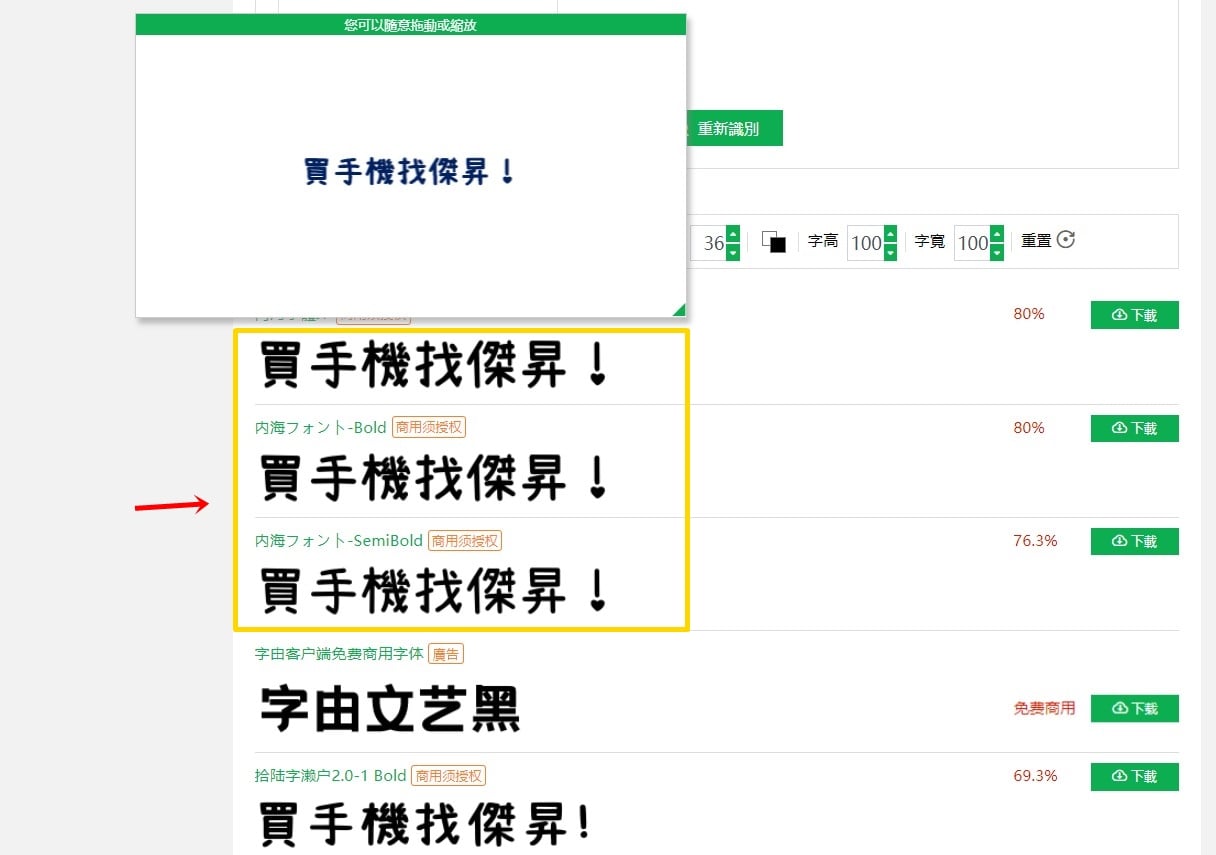The image size is (1216, 855).
Task: Download the 内海フォント-Bold font
Action: 1134,428
